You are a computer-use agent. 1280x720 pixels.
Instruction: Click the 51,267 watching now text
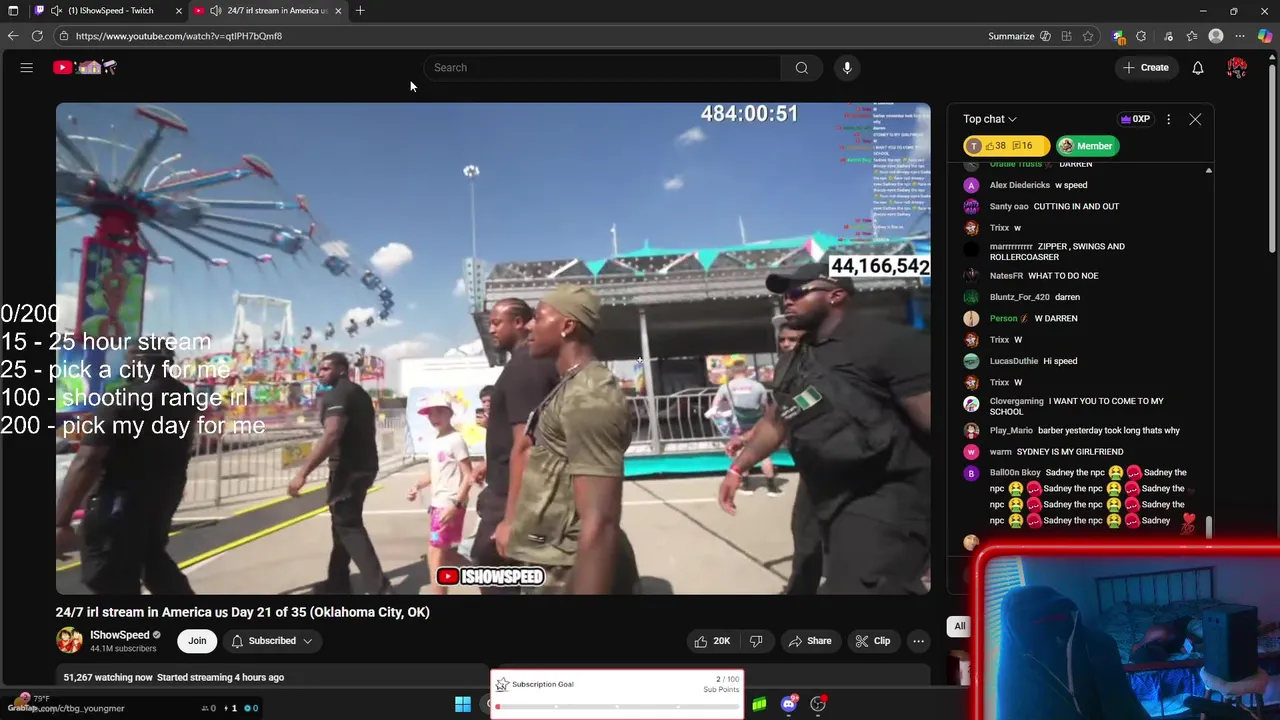108,677
